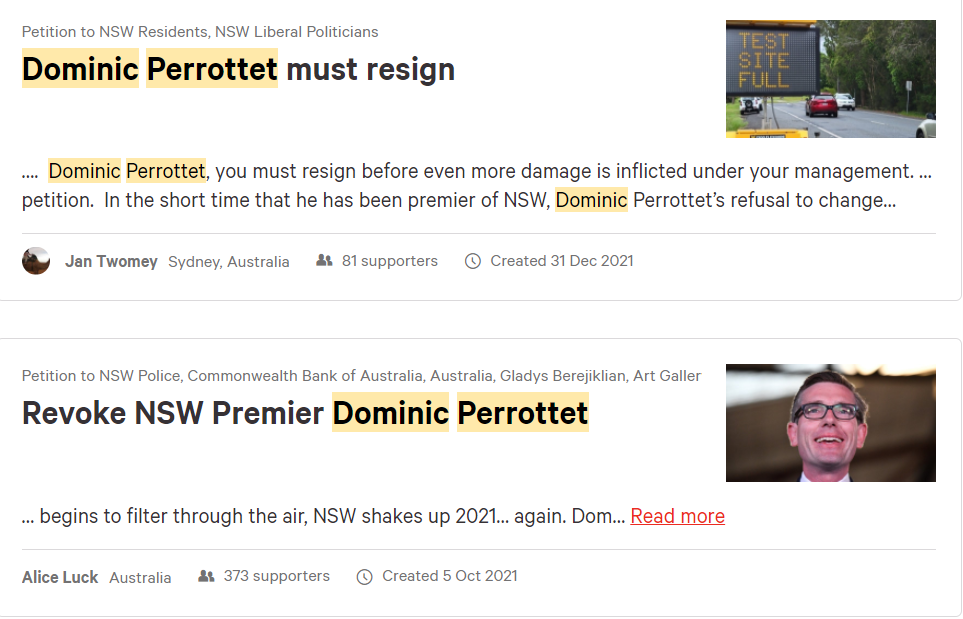Click 'Petition to NSW Police, Commonwealth Bank' line
The image size is (963, 619).
[361, 376]
